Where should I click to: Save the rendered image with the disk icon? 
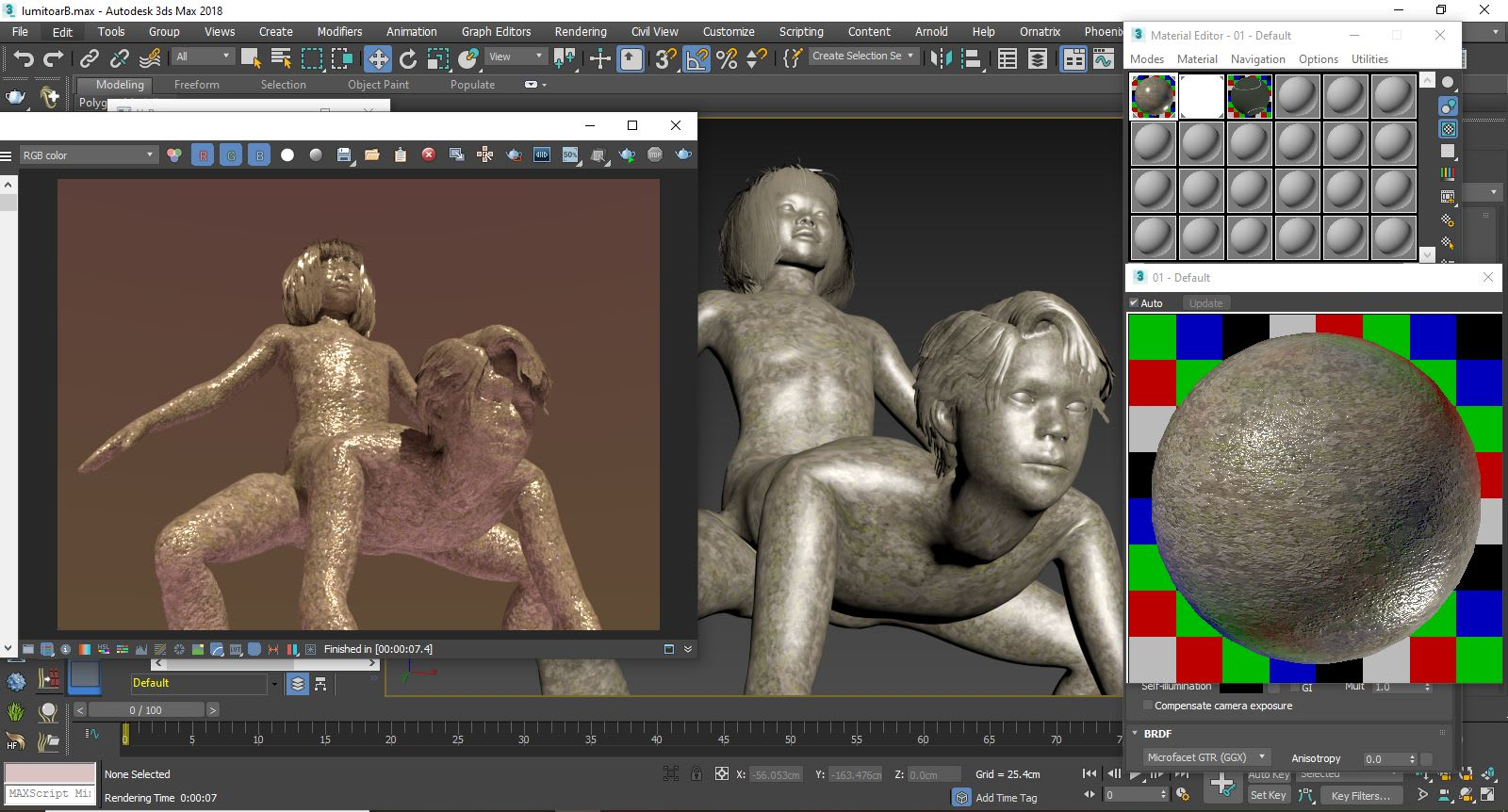point(344,154)
